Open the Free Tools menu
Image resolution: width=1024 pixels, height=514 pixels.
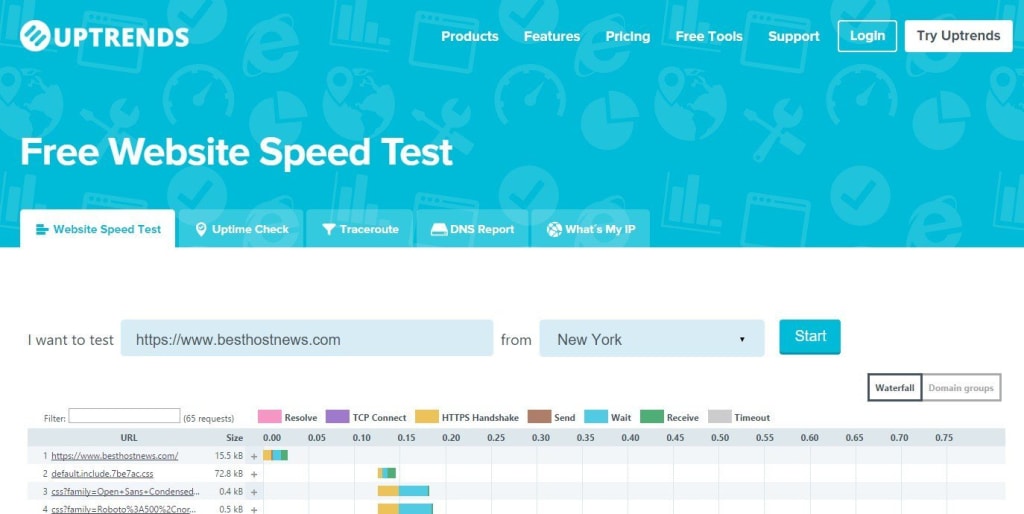(x=709, y=37)
